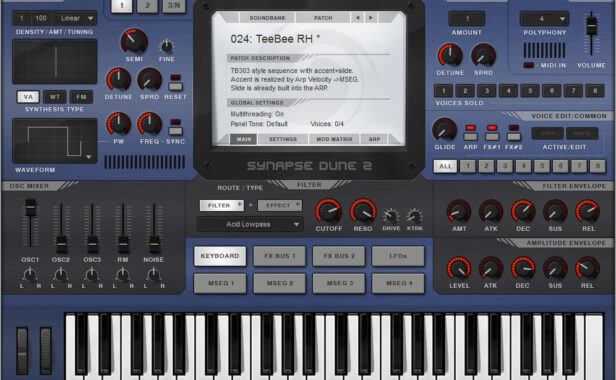616x380 pixels.
Task: Click the density value field showing 1
Action: click(x=22, y=18)
